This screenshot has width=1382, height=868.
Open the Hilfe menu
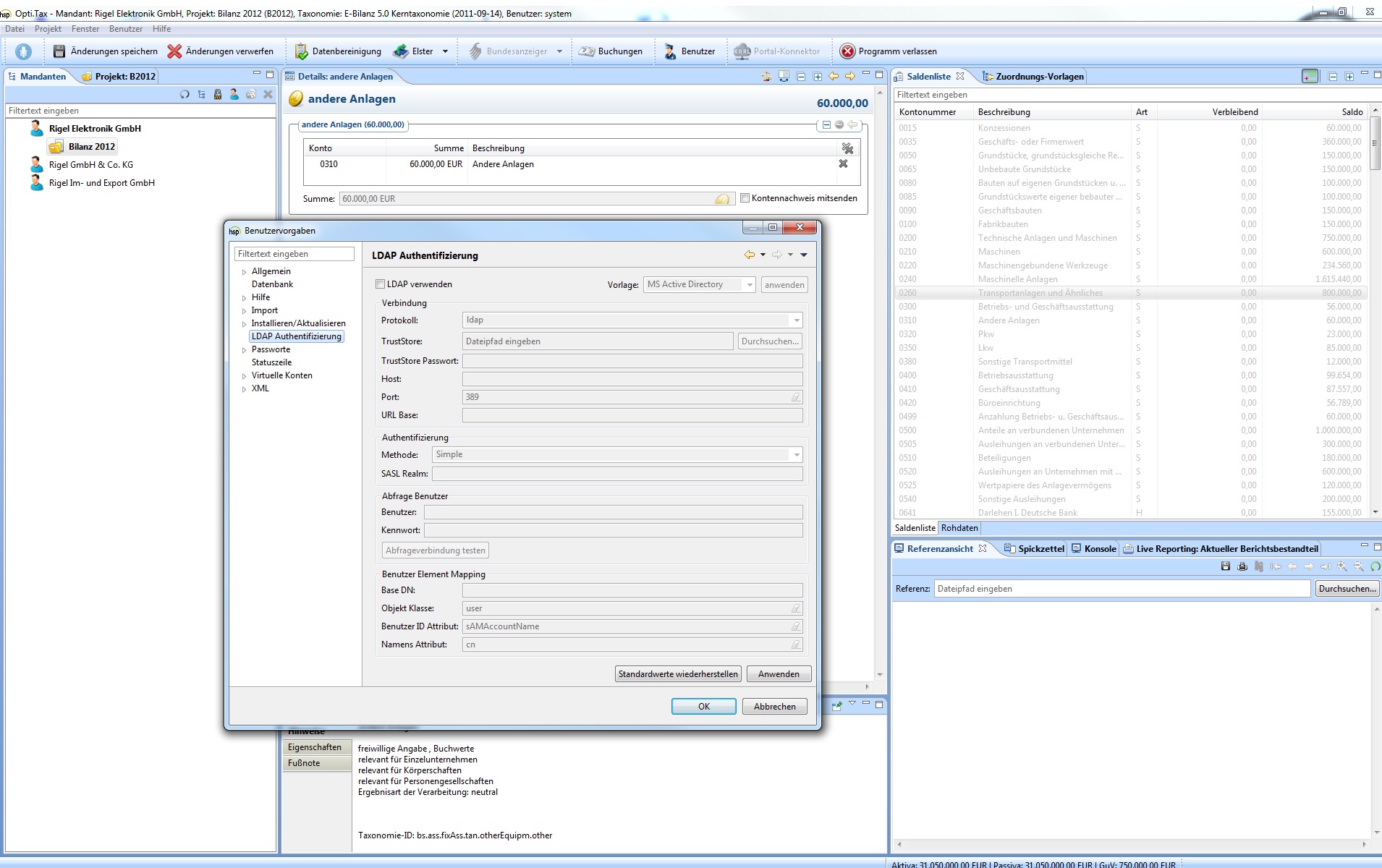[x=161, y=29]
